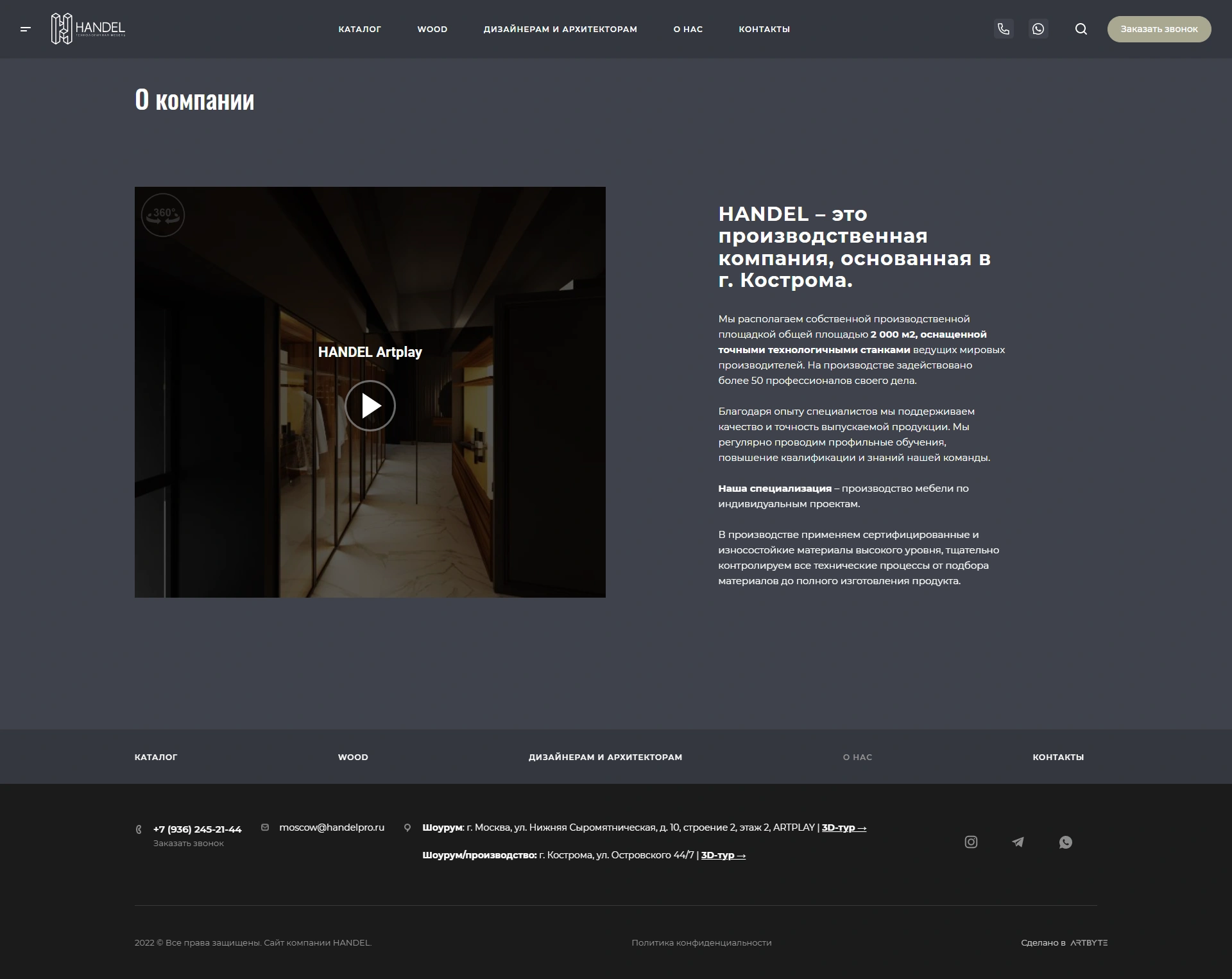Open Instagram icon in footer
The height and width of the screenshot is (979, 1232).
pos(971,842)
